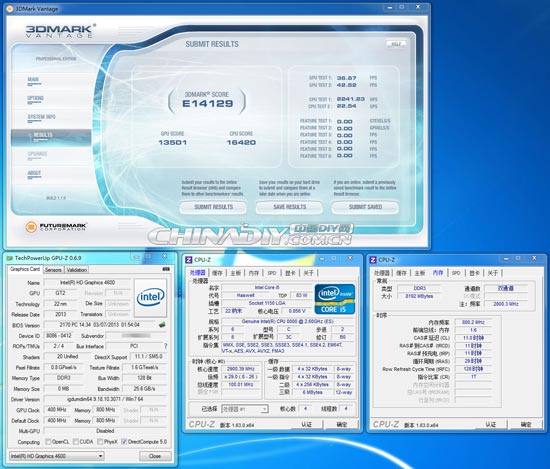Open the 显卡 tab in the processor CPU-Z window

tap(290, 273)
